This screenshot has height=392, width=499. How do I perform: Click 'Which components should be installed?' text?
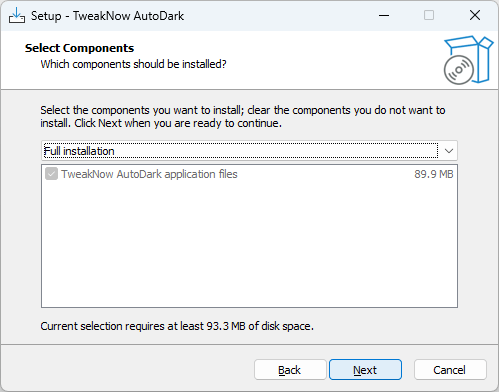(x=133, y=64)
